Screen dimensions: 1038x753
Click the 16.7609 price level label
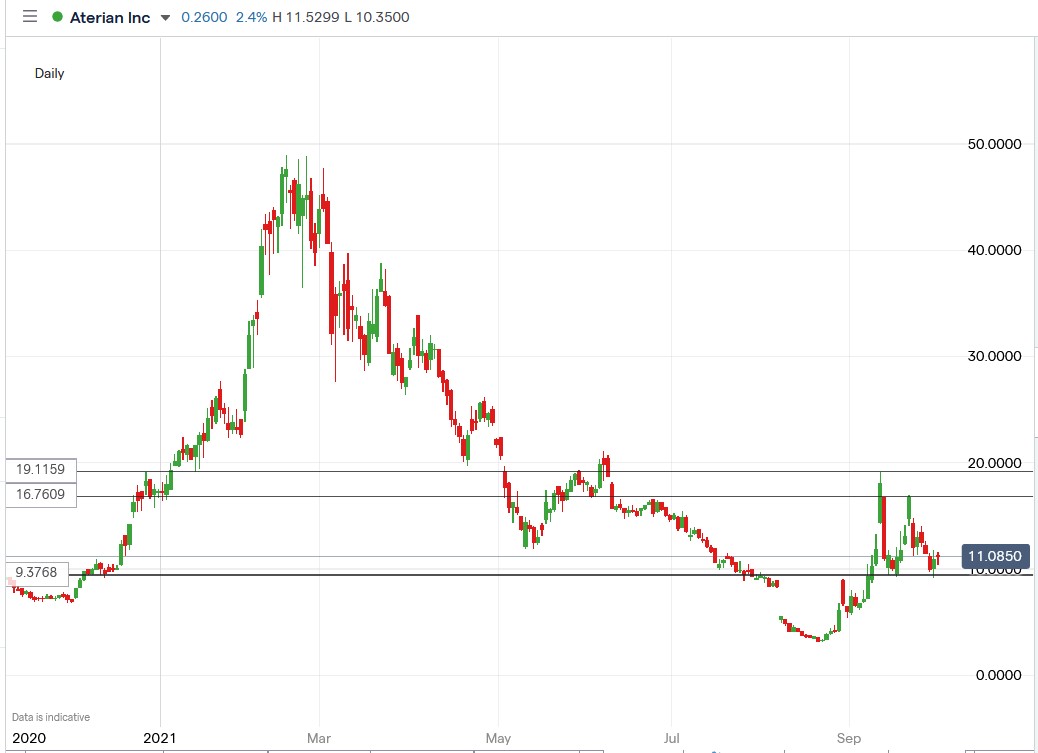click(x=41, y=493)
